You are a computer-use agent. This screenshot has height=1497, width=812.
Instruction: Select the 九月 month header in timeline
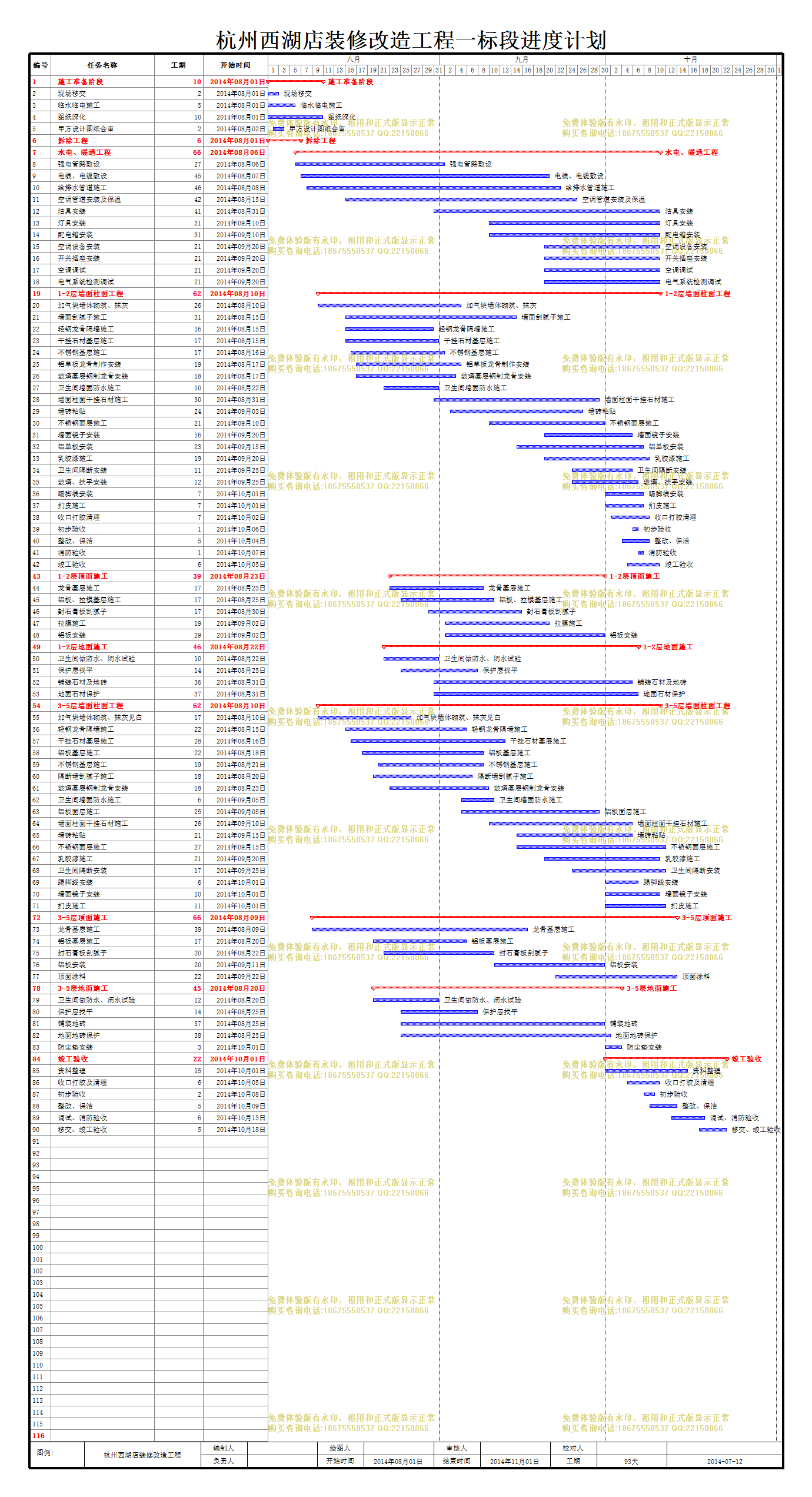point(522,59)
